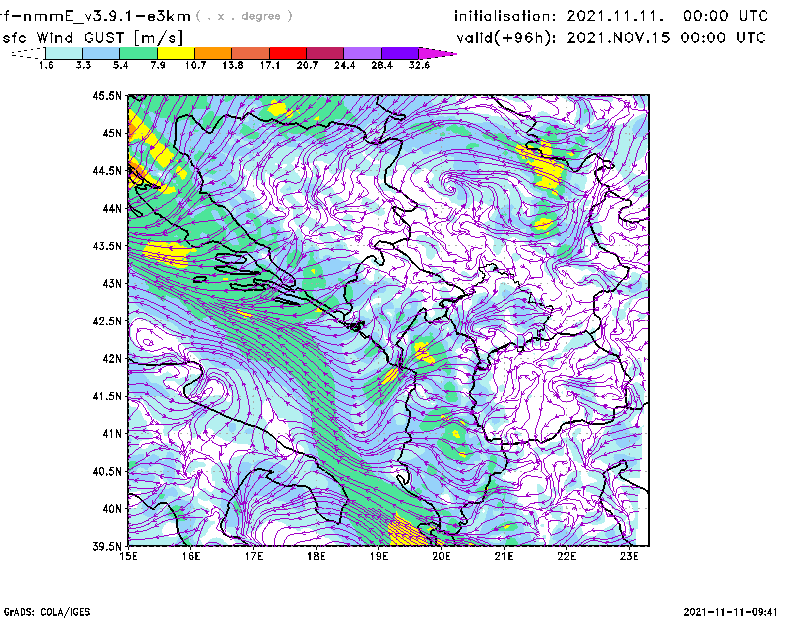The height and width of the screenshot is (618, 800).
Task: Click the legend value 32.6
Action: click(419, 65)
